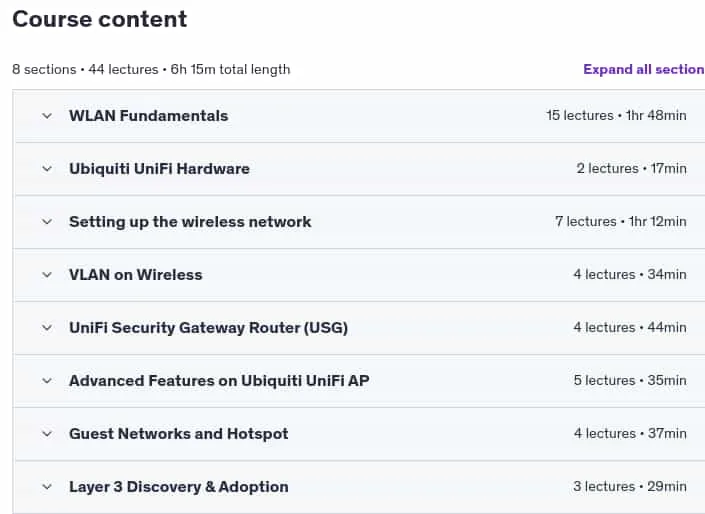Click Guest Networks and Hotspot title
Image resolution: width=705 pixels, height=514 pixels.
(179, 434)
